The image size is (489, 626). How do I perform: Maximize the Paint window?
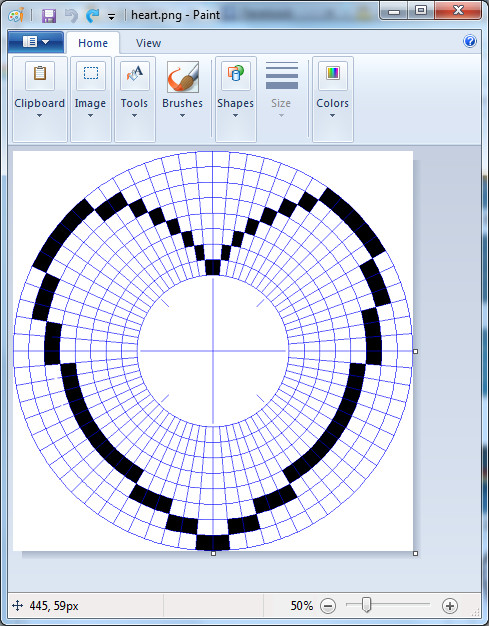coord(421,11)
